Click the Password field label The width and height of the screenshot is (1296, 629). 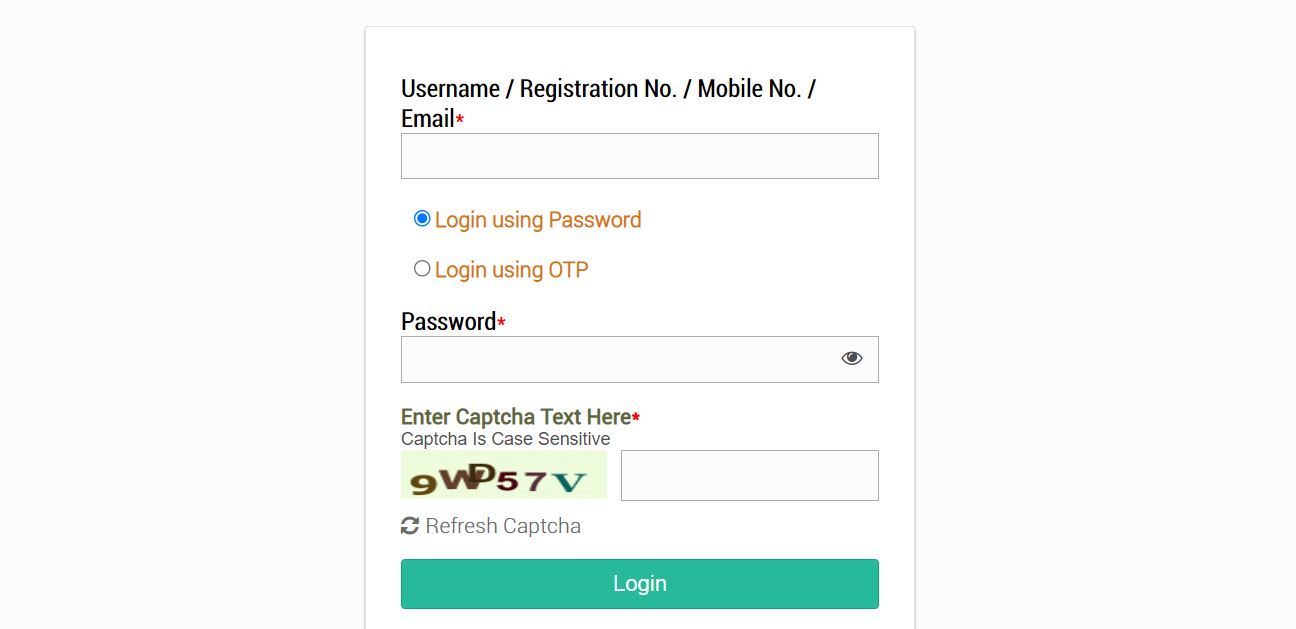449,322
